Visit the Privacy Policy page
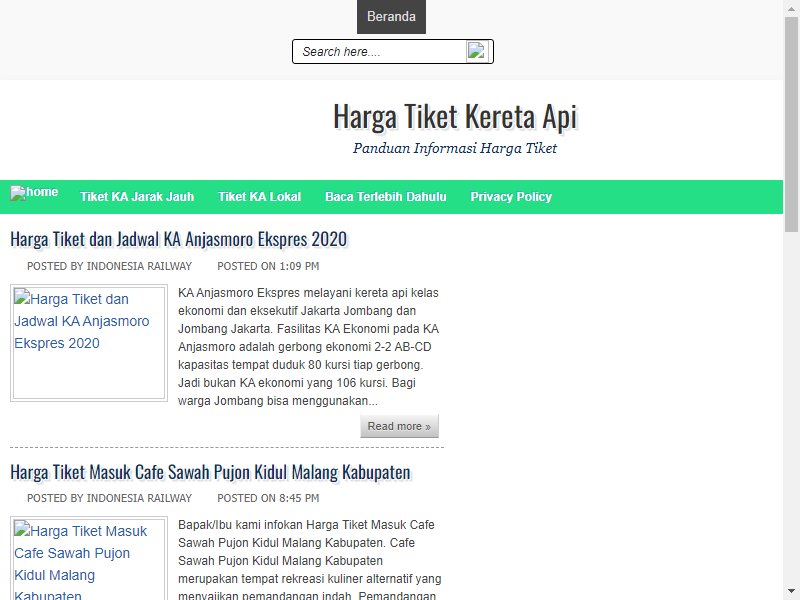 [x=511, y=197]
